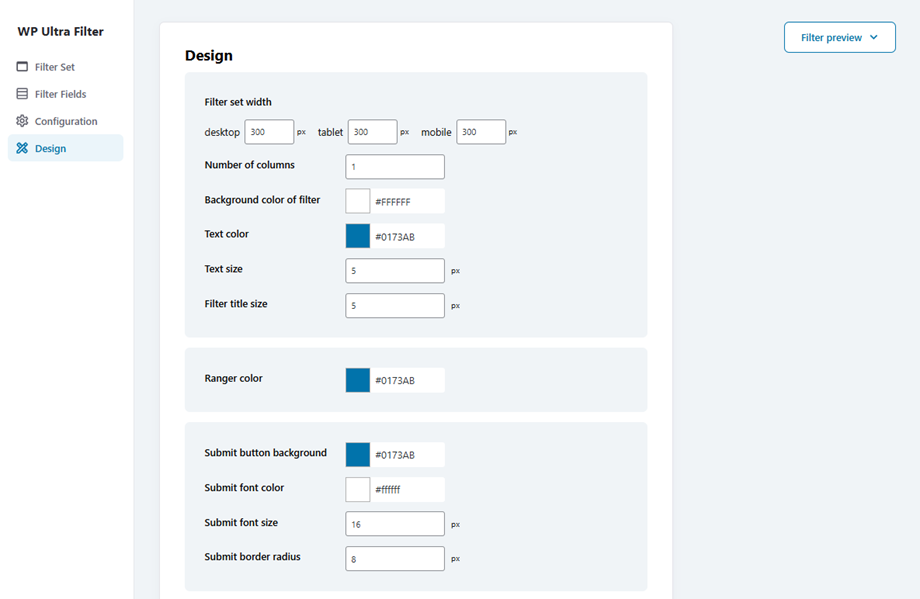Go to Filter Fields section

[x=60, y=94]
